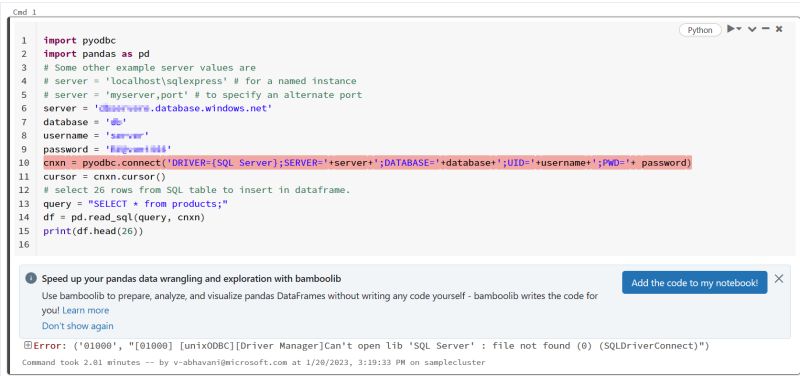Image resolution: width=800 pixels, height=376 pixels.
Task: Click the bamboolib banner heading text
Action: [191, 279]
